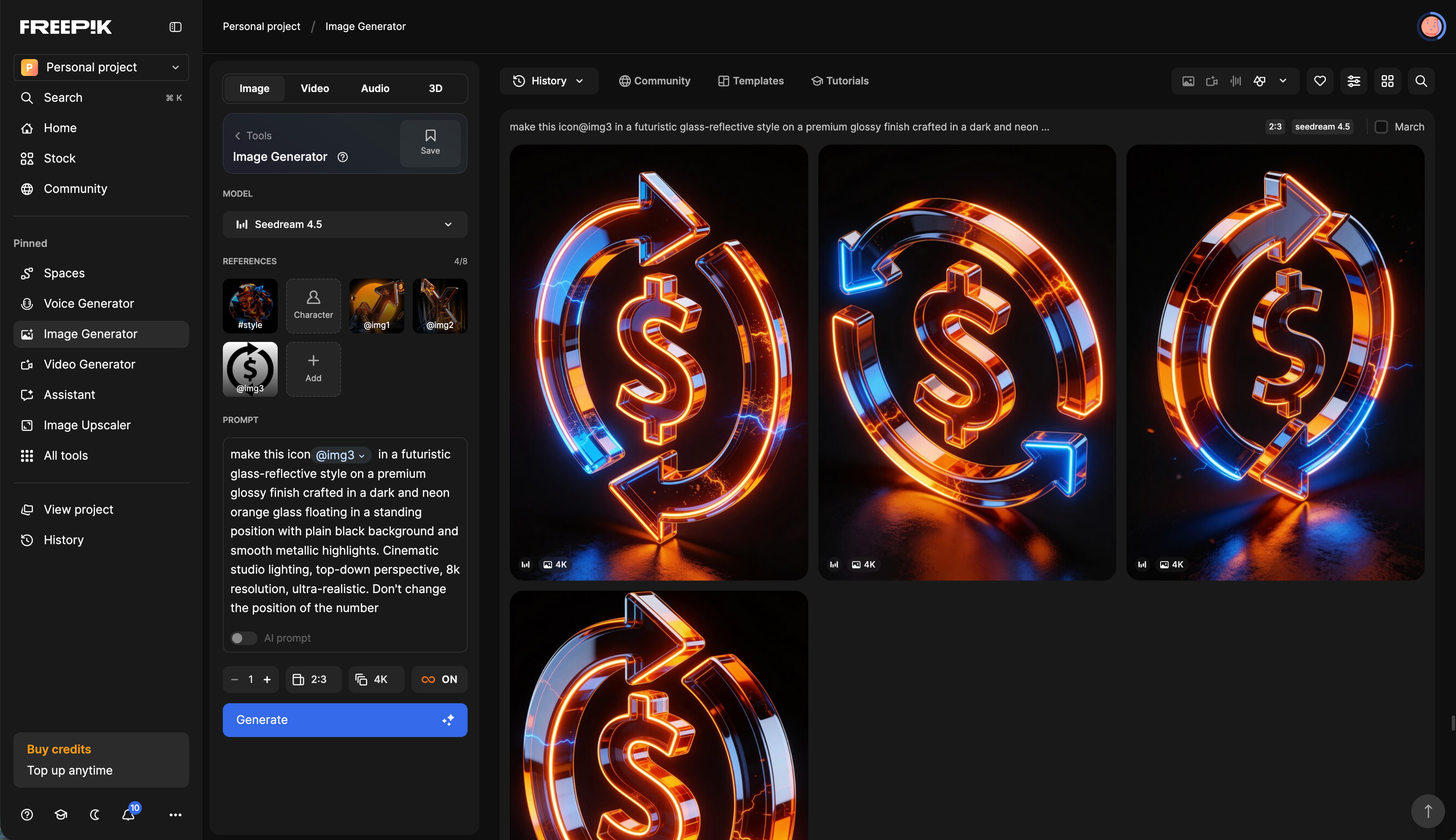Click the Freepik logo
This screenshot has width=1456, height=840.
pyautogui.click(x=66, y=27)
